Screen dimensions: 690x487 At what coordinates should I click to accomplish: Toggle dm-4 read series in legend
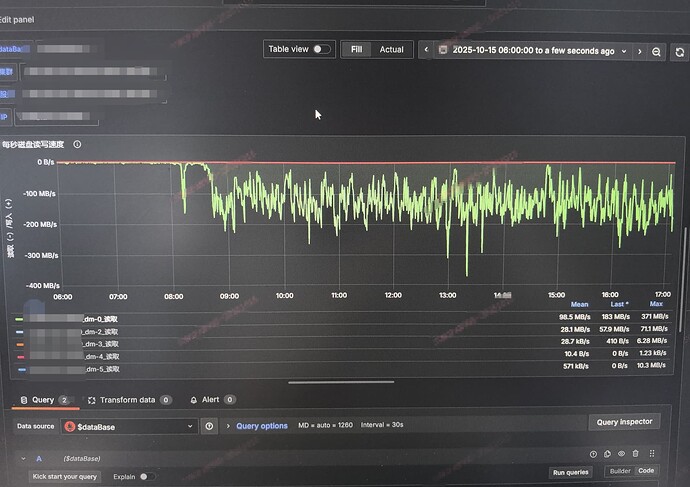coord(102,356)
